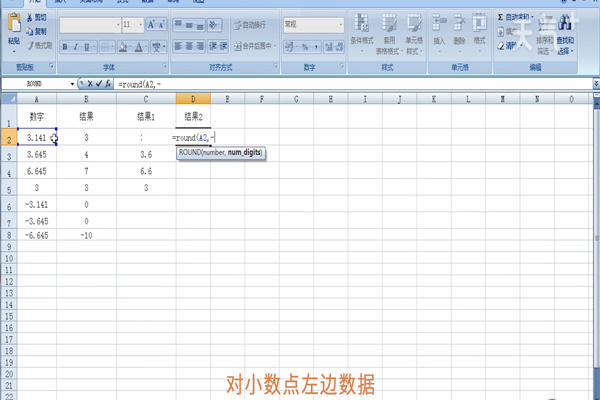600x400 pixels.
Task: Cancel formula entry with the X
Action: point(90,83)
